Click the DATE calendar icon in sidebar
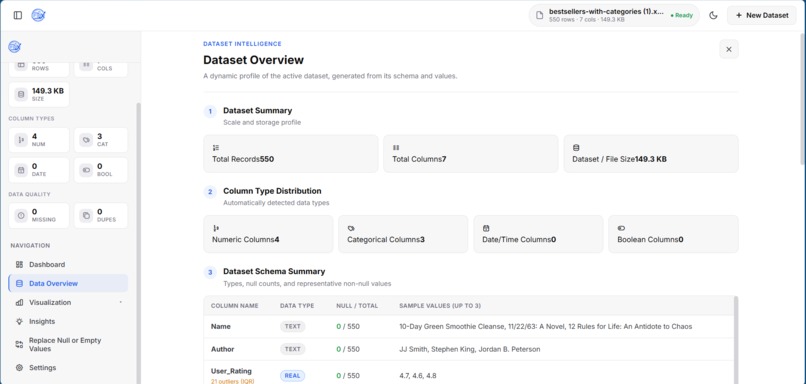 tap(21, 170)
